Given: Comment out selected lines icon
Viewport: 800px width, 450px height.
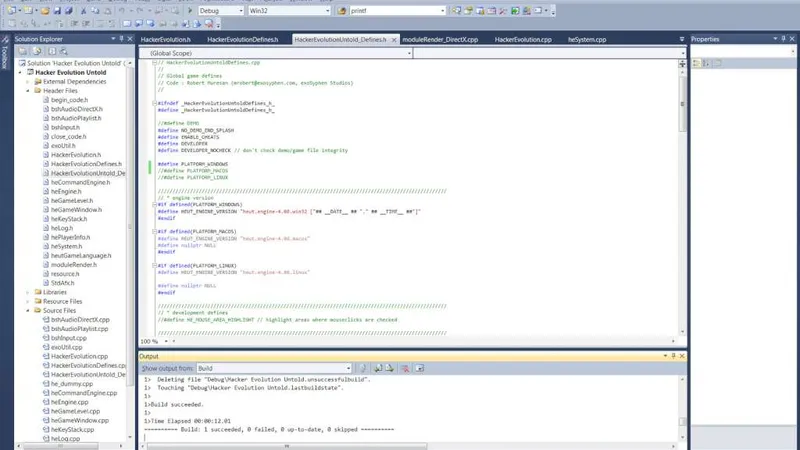Looking at the screenshot, I should pos(101,23).
